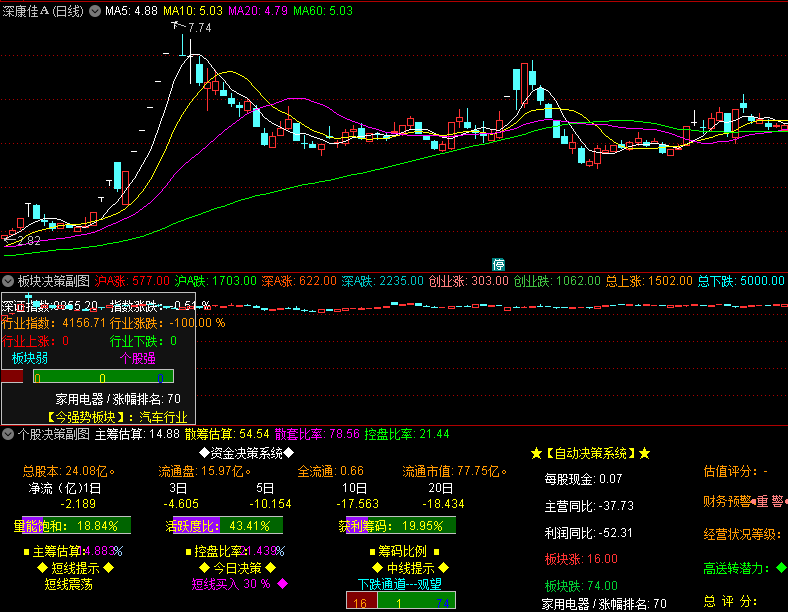Click the 财务预警 重警 warning label

[745, 501]
